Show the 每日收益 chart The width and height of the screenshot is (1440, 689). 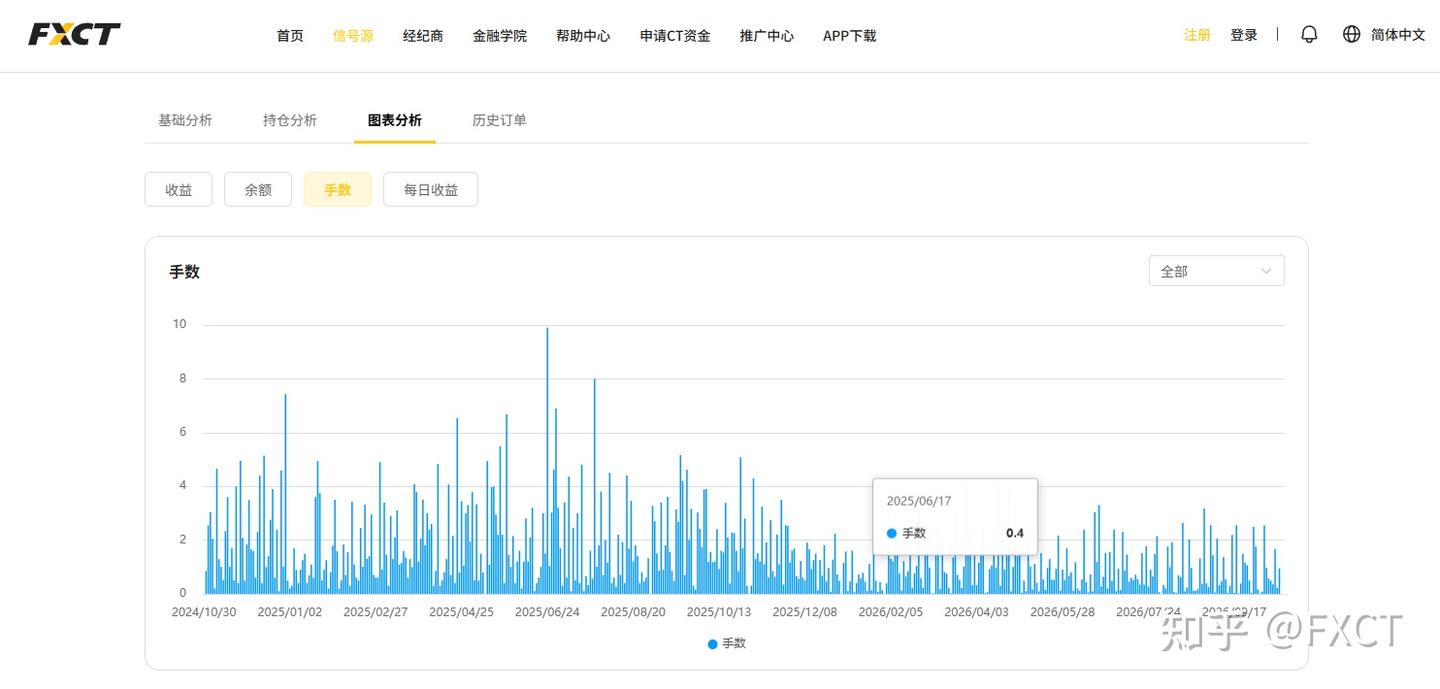pyautogui.click(x=431, y=189)
